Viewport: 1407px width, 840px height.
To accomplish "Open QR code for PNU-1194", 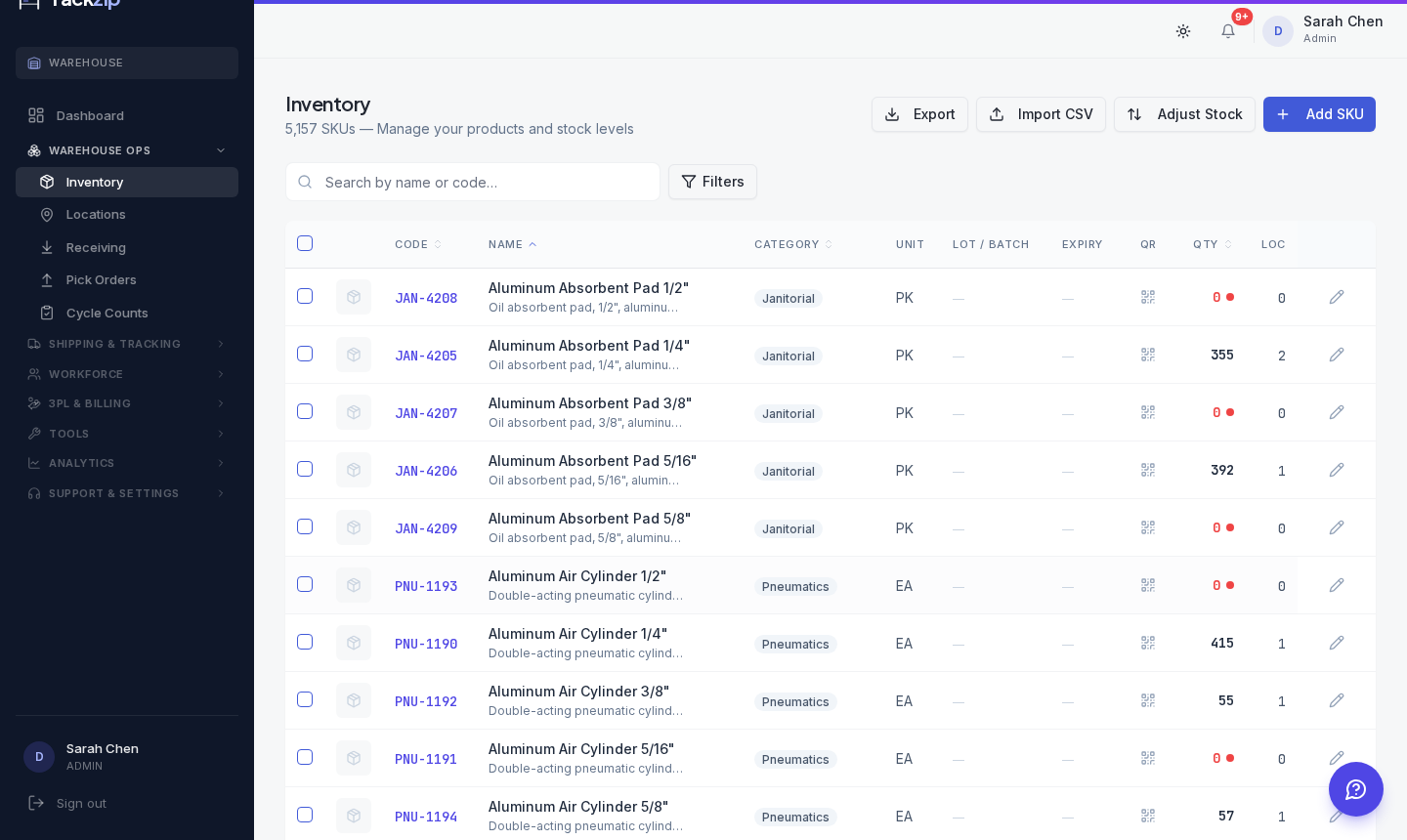I will (x=1148, y=816).
